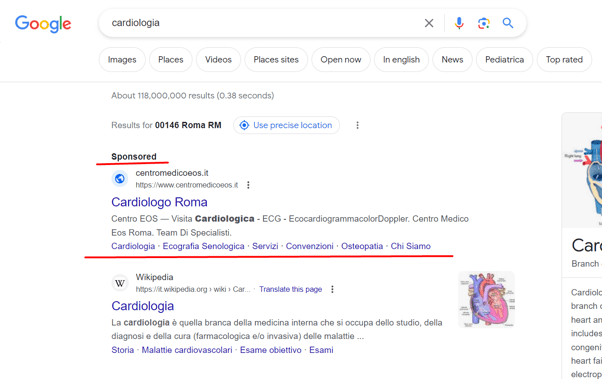
Task: Select the News filter chip
Action: [452, 60]
